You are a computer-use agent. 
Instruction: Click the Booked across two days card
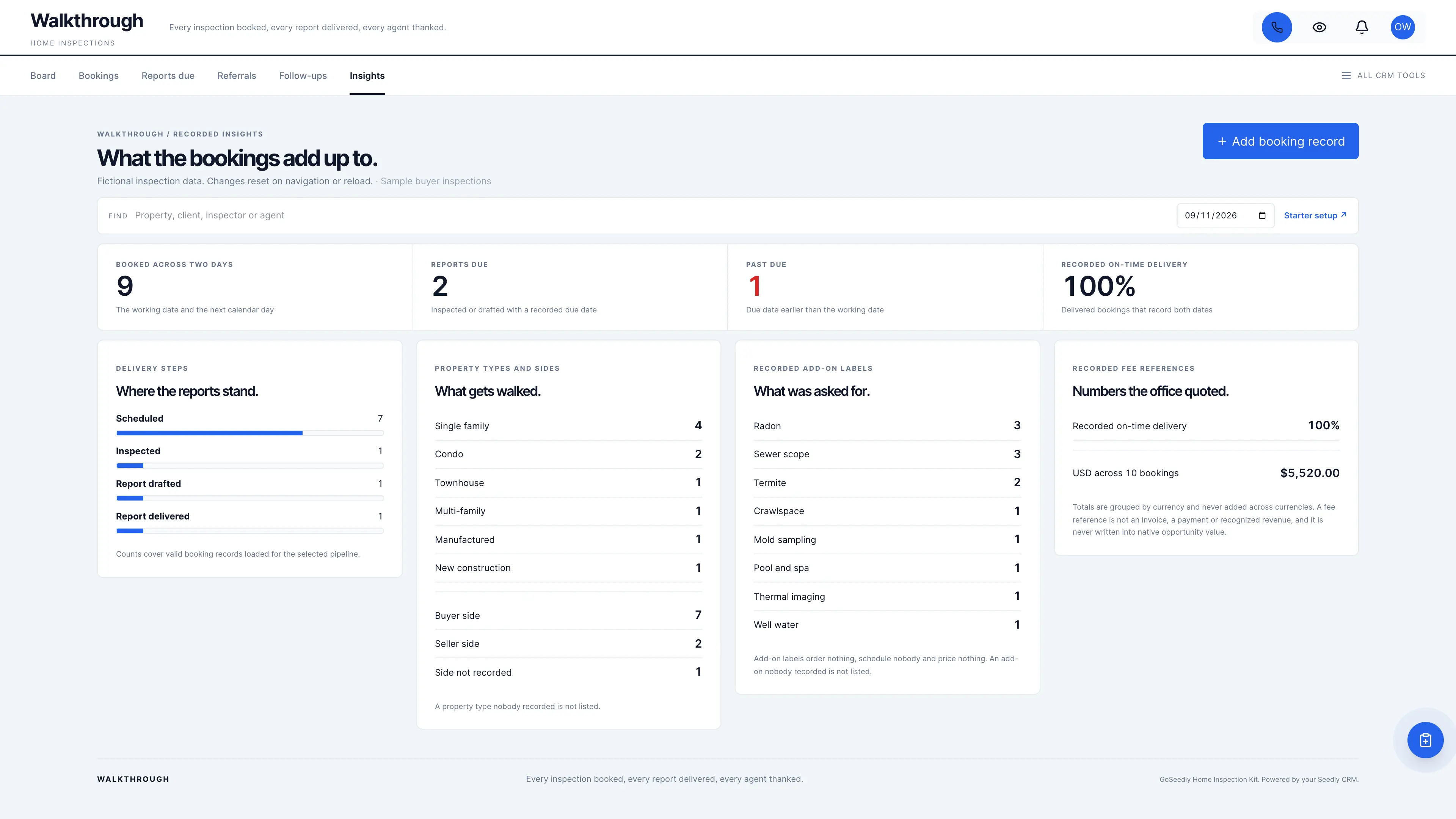click(x=255, y=287)
